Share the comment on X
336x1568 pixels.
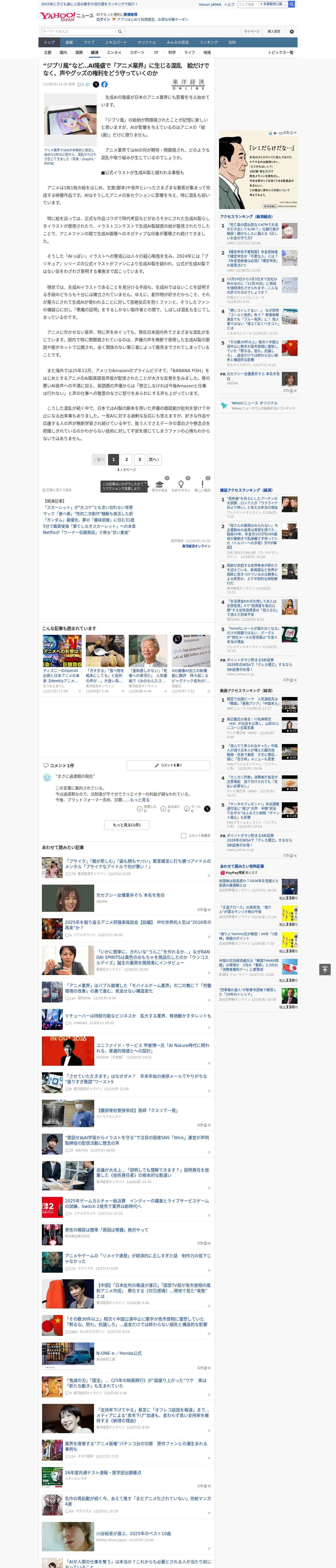tap(207, 808)
